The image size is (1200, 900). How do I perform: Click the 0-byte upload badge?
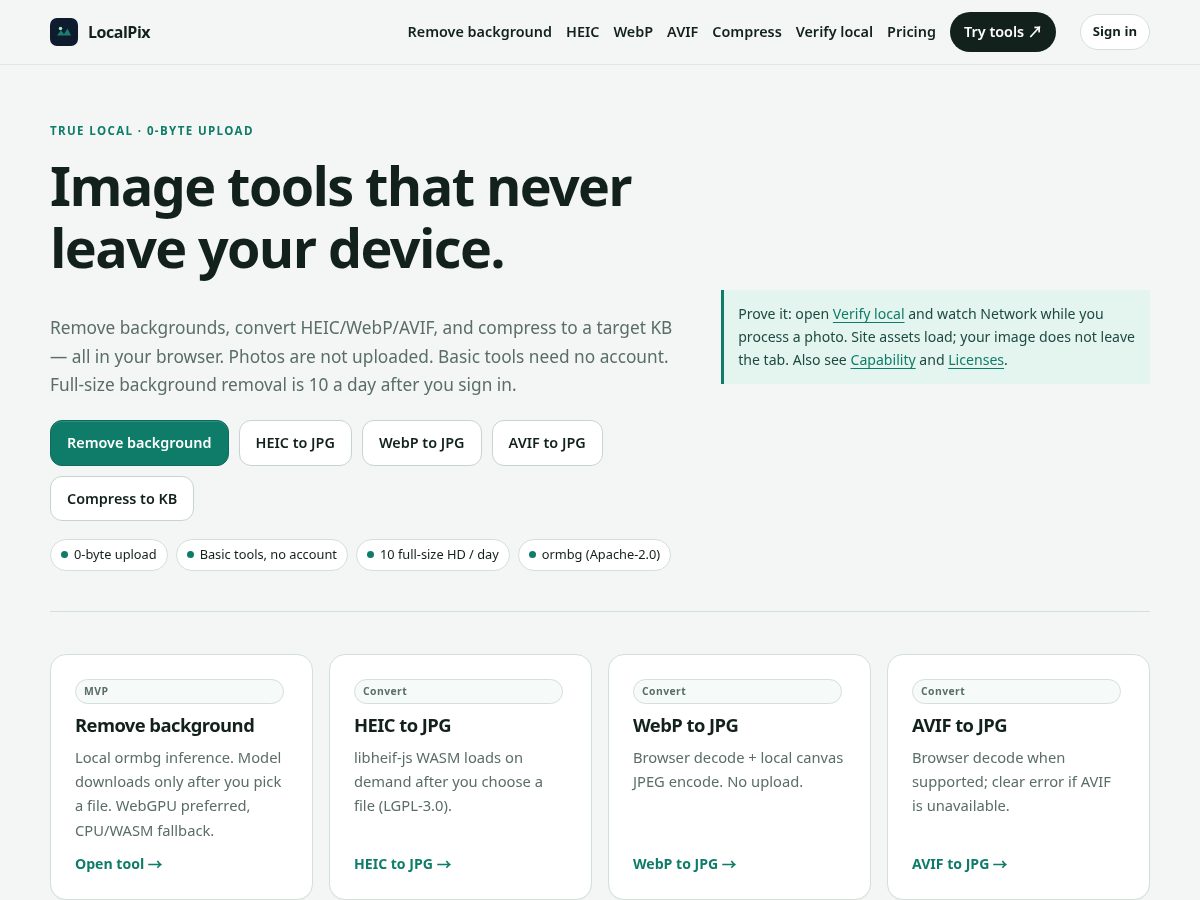(109, 555)
